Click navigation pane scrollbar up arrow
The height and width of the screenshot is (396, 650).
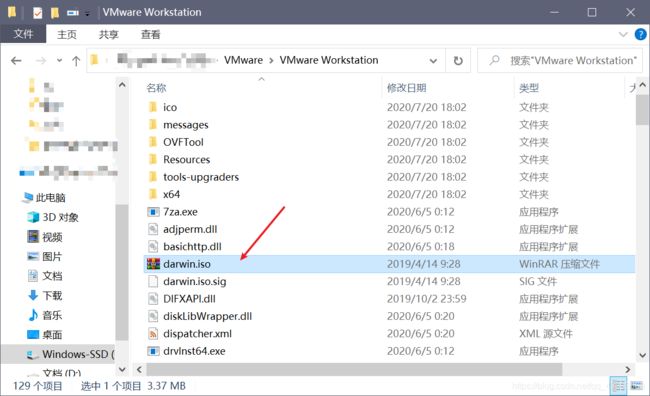click(x=122, y=85)
